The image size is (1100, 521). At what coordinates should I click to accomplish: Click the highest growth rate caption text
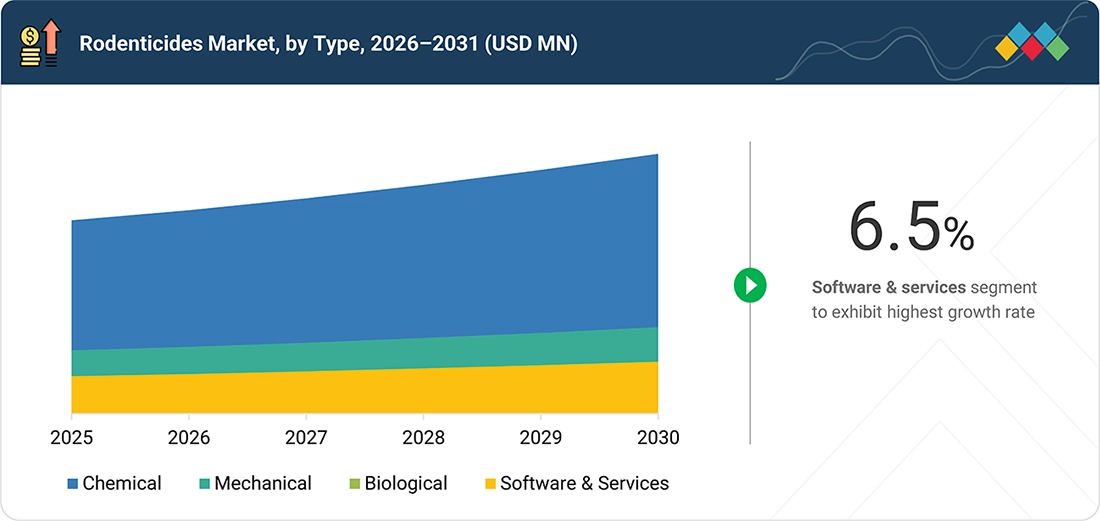[924, 299]
